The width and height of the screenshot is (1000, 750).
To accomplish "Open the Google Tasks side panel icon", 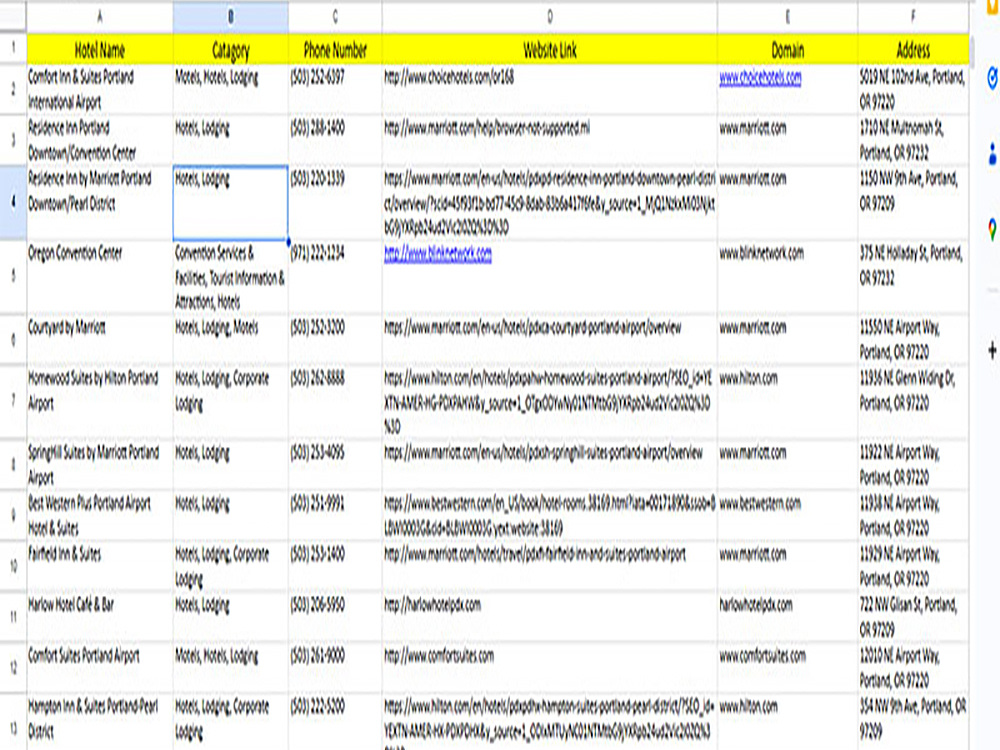I will coord(992,79).
